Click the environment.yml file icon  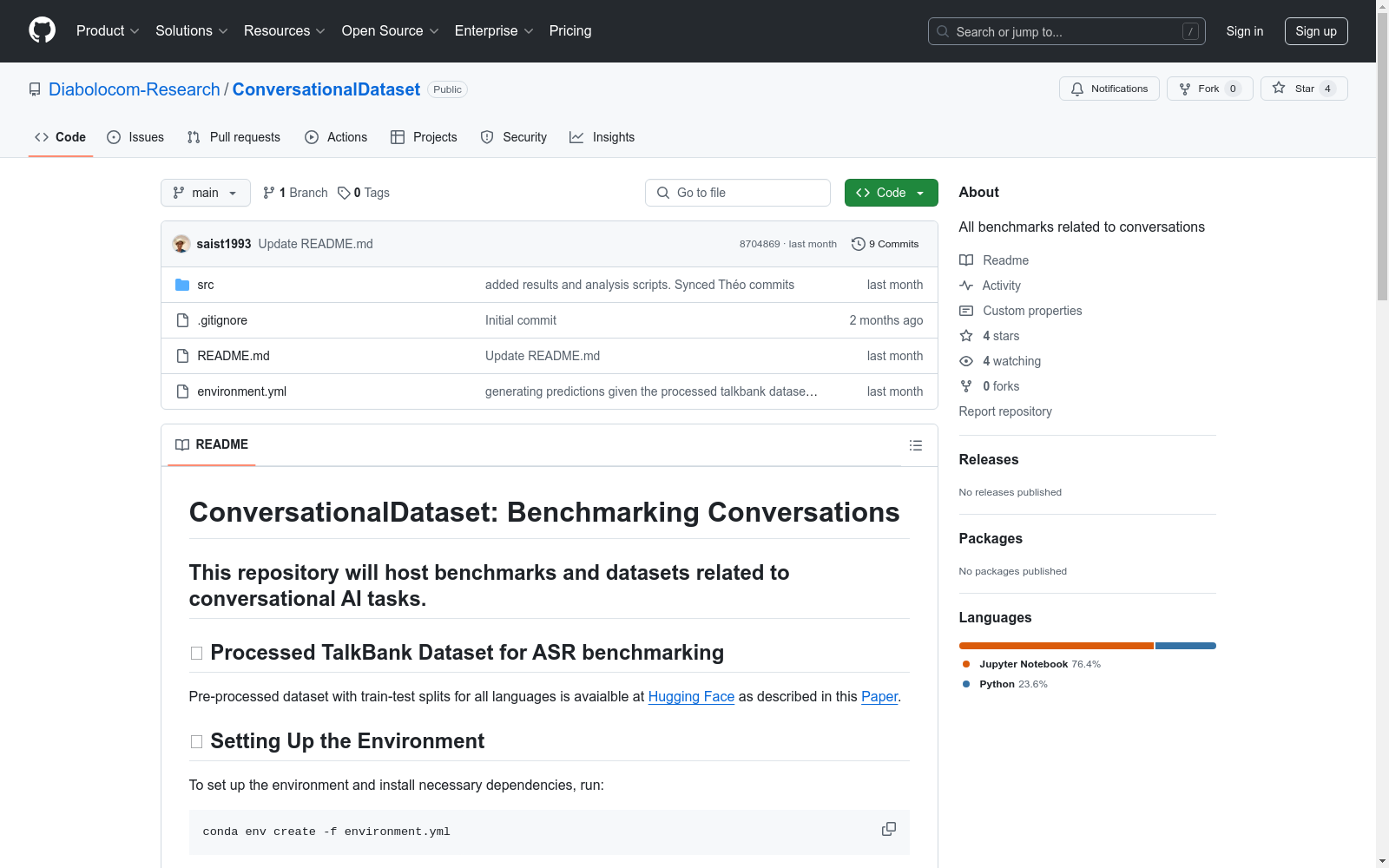click(x=182, y=391)
